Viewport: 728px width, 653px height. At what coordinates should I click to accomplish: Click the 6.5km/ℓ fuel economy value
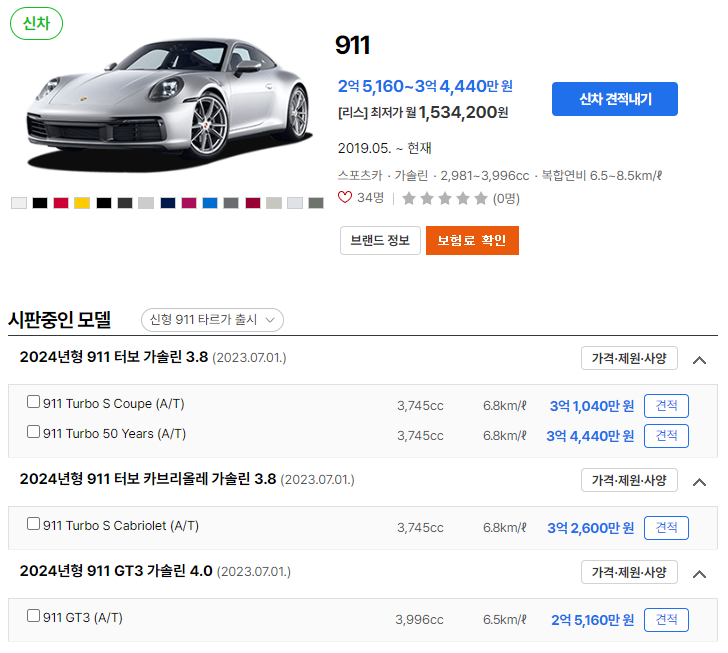pos(505,620)
